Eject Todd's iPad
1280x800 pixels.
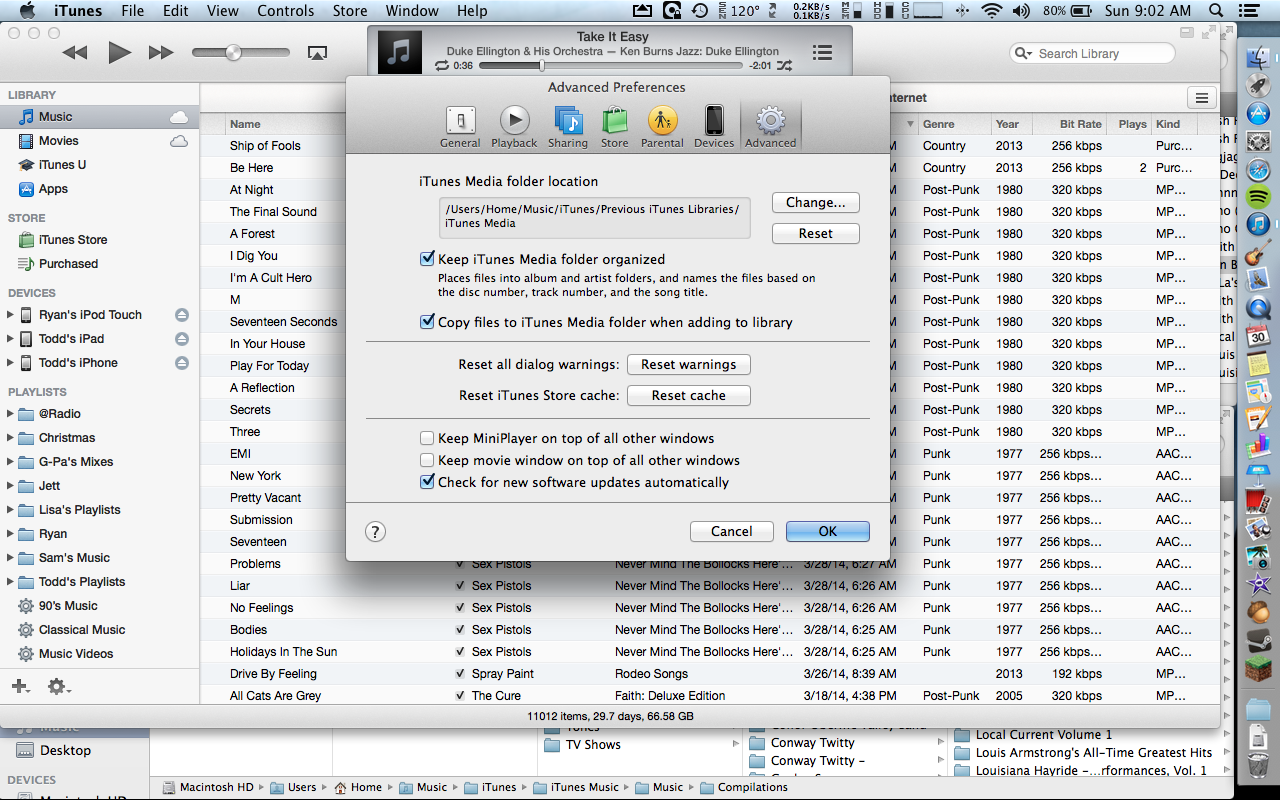point(181,339)
